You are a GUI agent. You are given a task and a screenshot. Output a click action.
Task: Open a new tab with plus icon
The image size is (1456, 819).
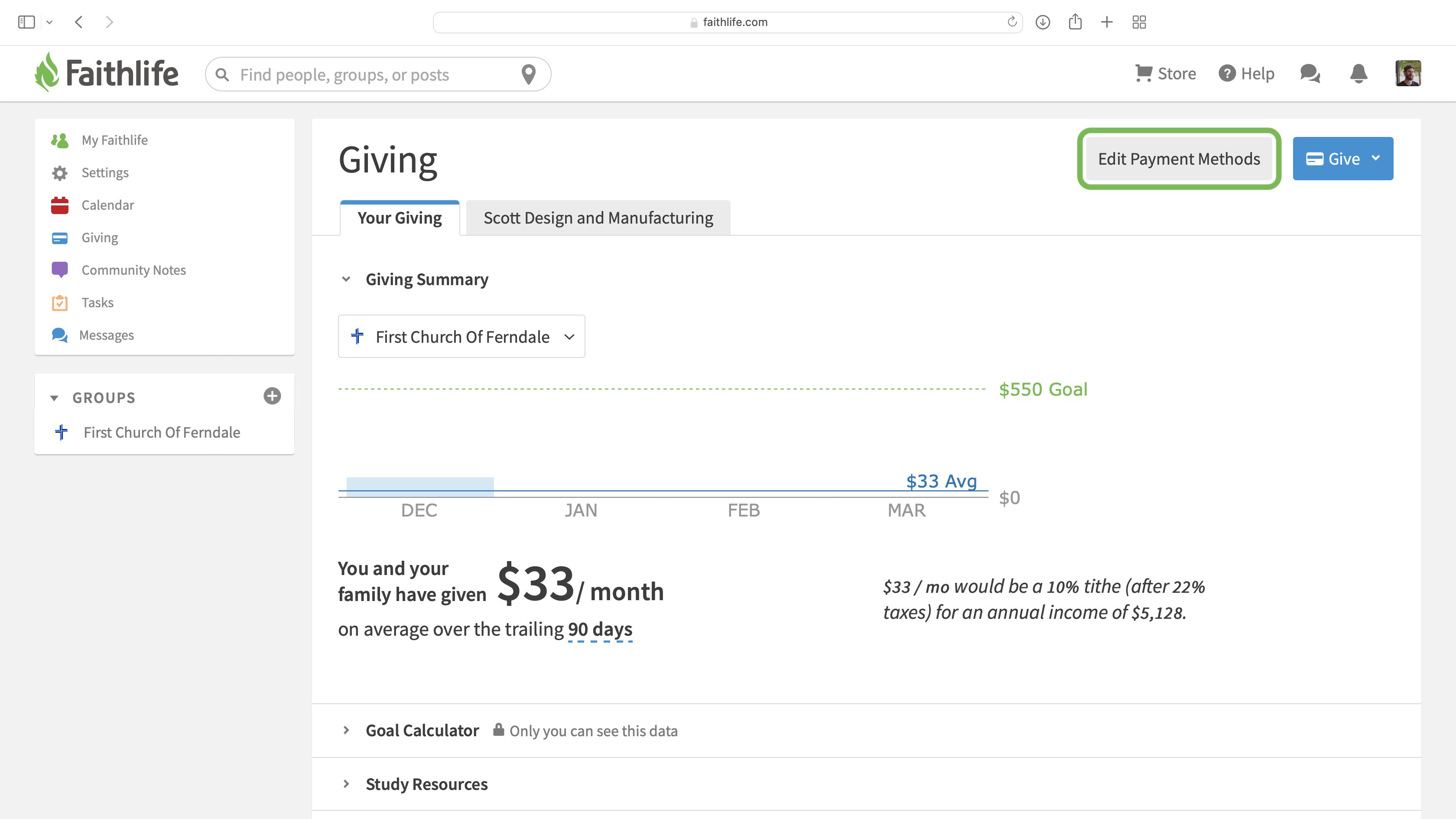(x=1107, y=22)
